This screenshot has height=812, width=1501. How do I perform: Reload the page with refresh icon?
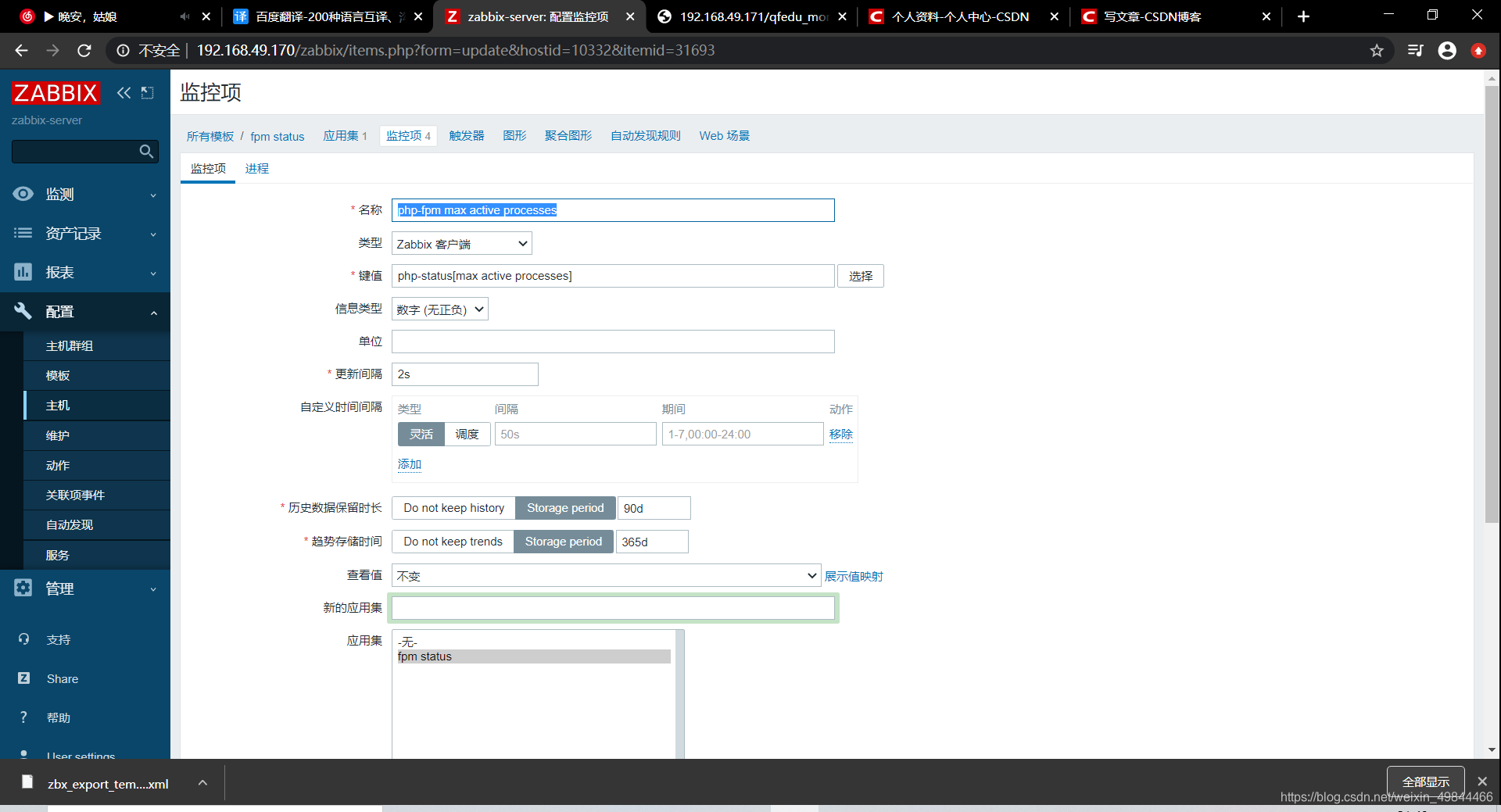pos(84,51)
